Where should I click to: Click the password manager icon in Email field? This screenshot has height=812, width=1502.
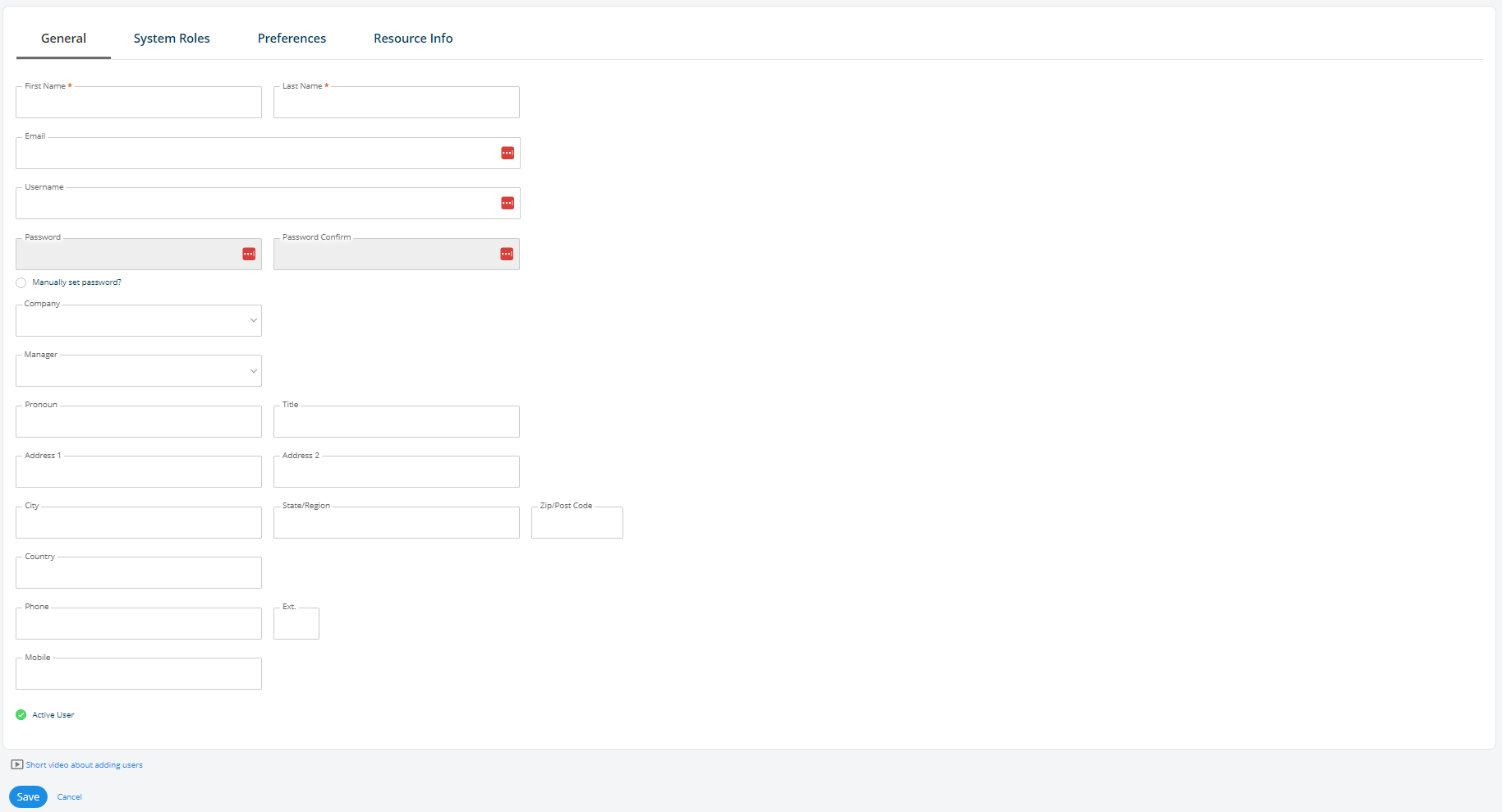tap(508, 153)
